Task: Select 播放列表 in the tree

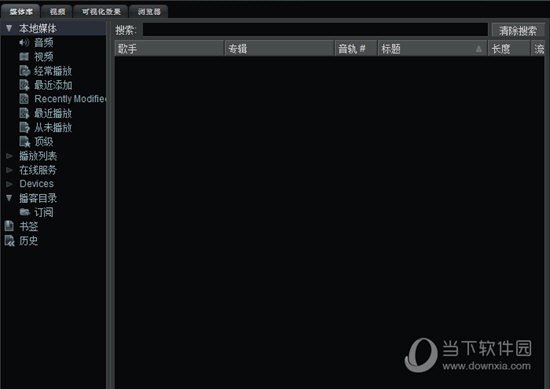Action: [x=38, y=156]
